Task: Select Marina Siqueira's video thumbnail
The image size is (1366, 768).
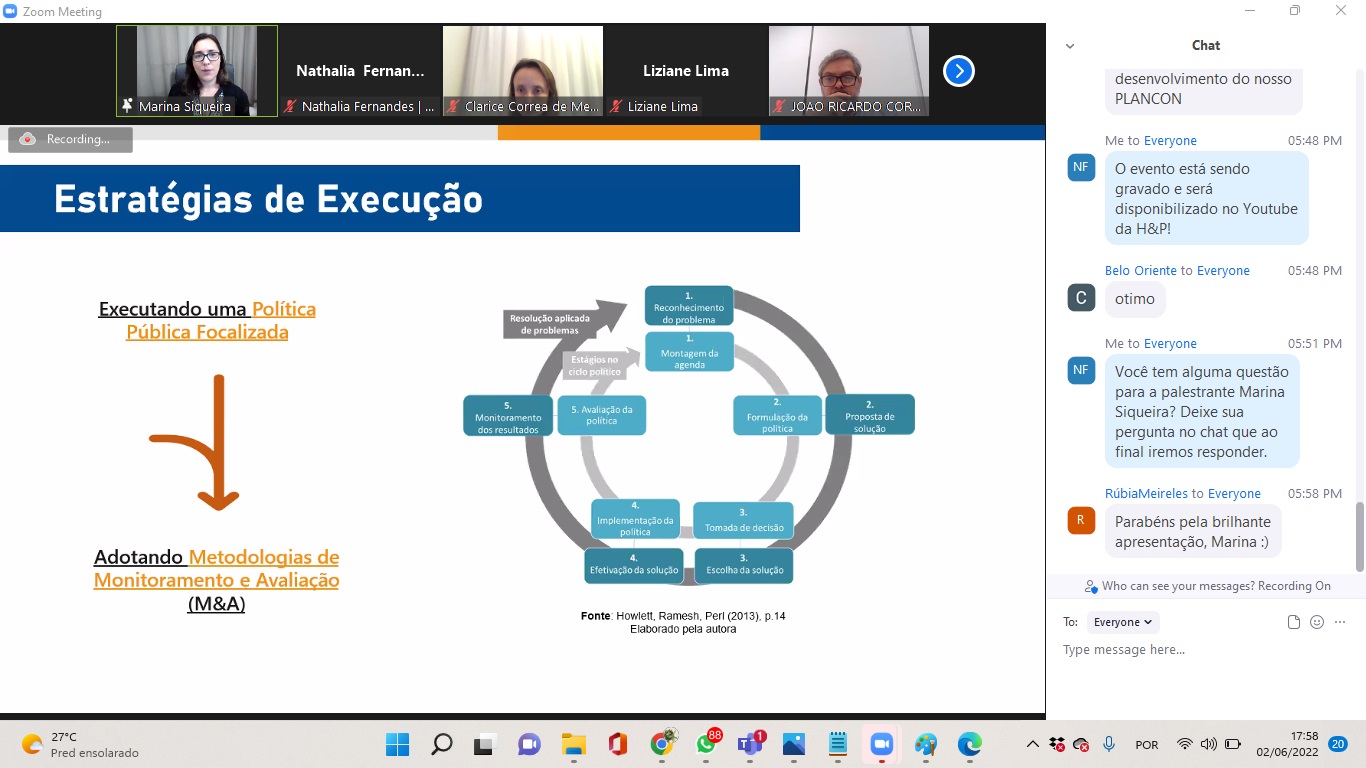Action: point(197,71)
